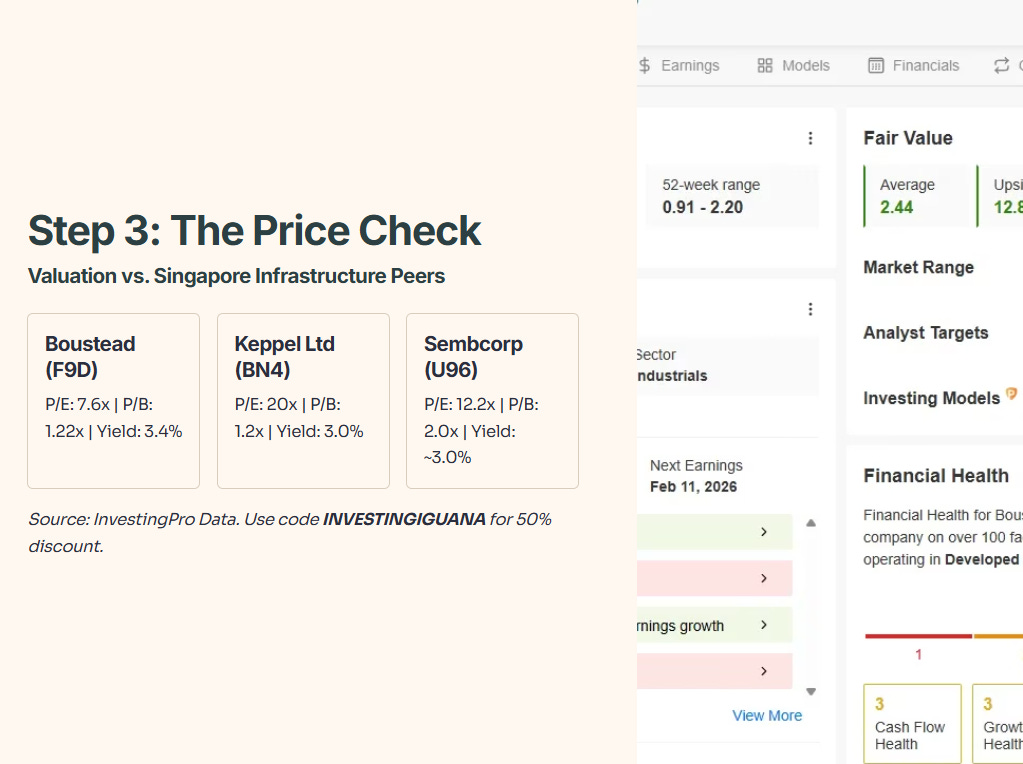1023x764 pixels.
Task: Expand the earnings growth row chevron
Action: coord(764,624)
